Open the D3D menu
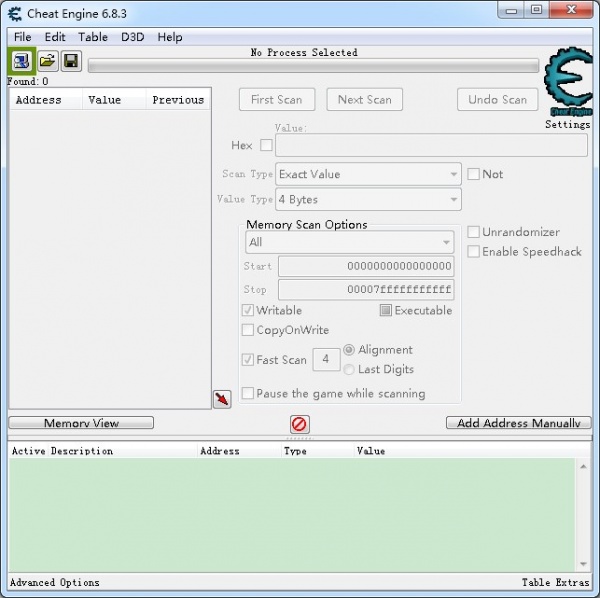The image size is (600, 598). pos(132,37)
